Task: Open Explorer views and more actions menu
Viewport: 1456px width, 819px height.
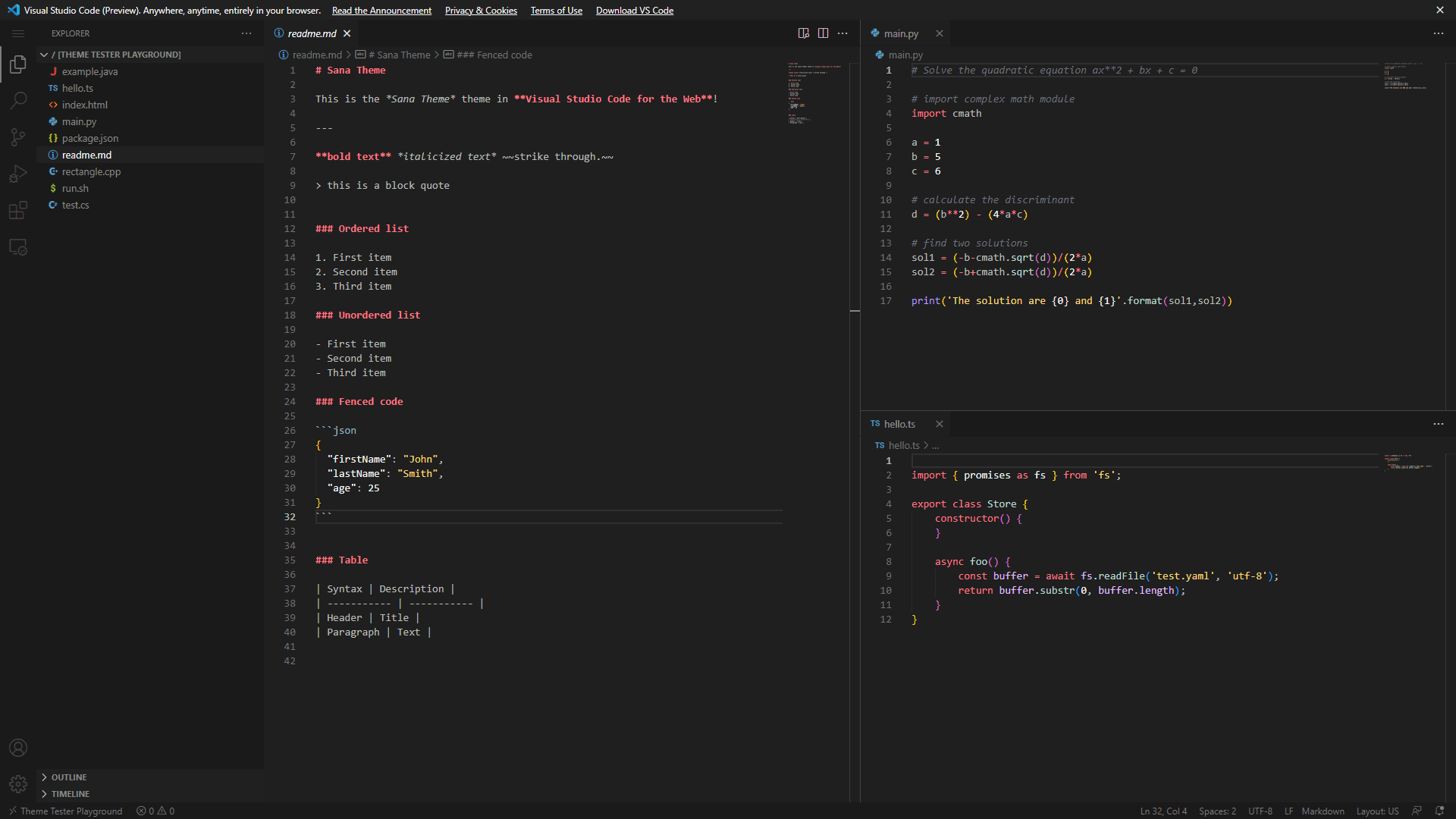Action: 246,33
